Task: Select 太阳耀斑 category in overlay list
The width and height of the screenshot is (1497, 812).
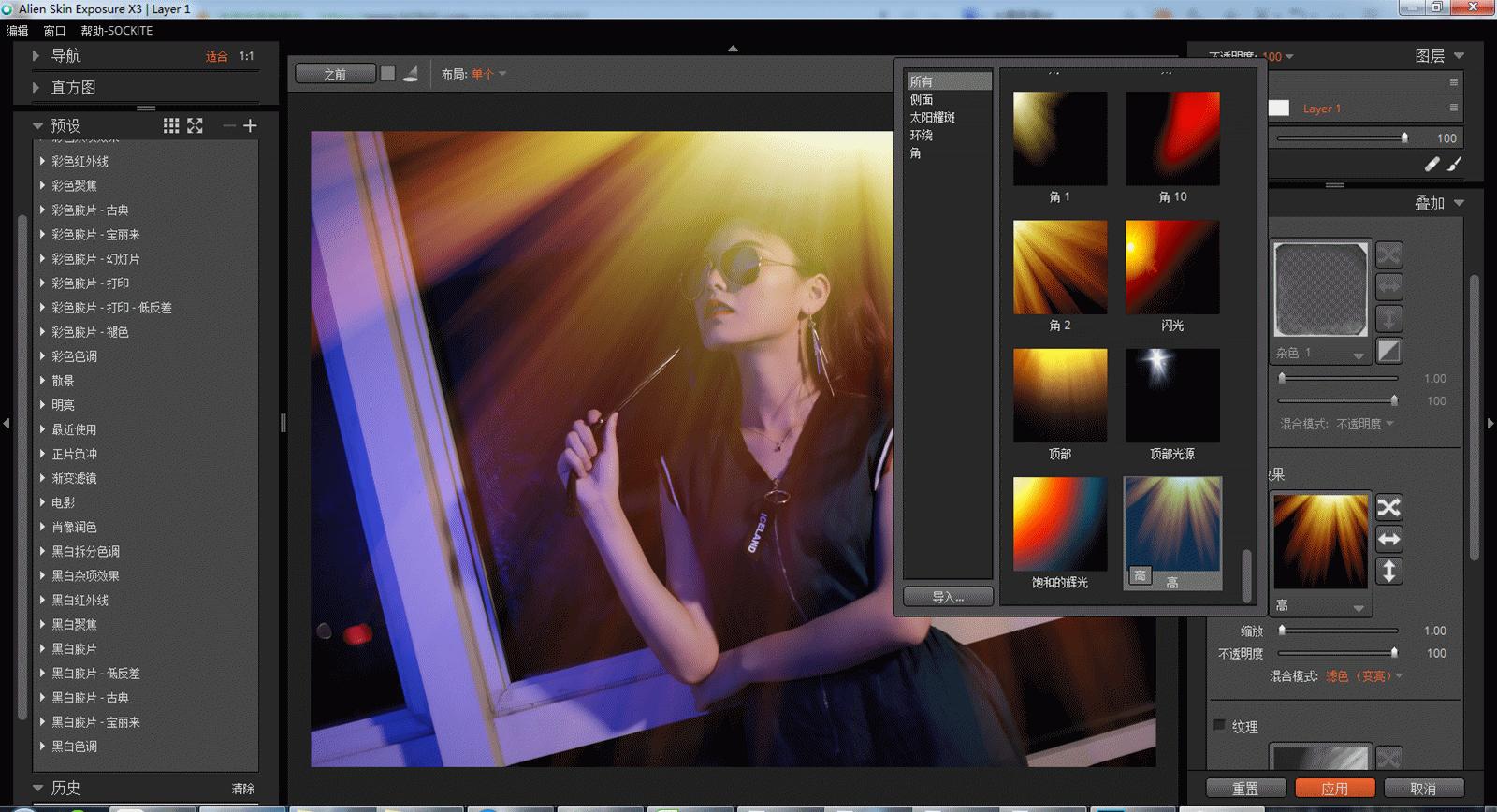Action: click(x=932, y=118)
